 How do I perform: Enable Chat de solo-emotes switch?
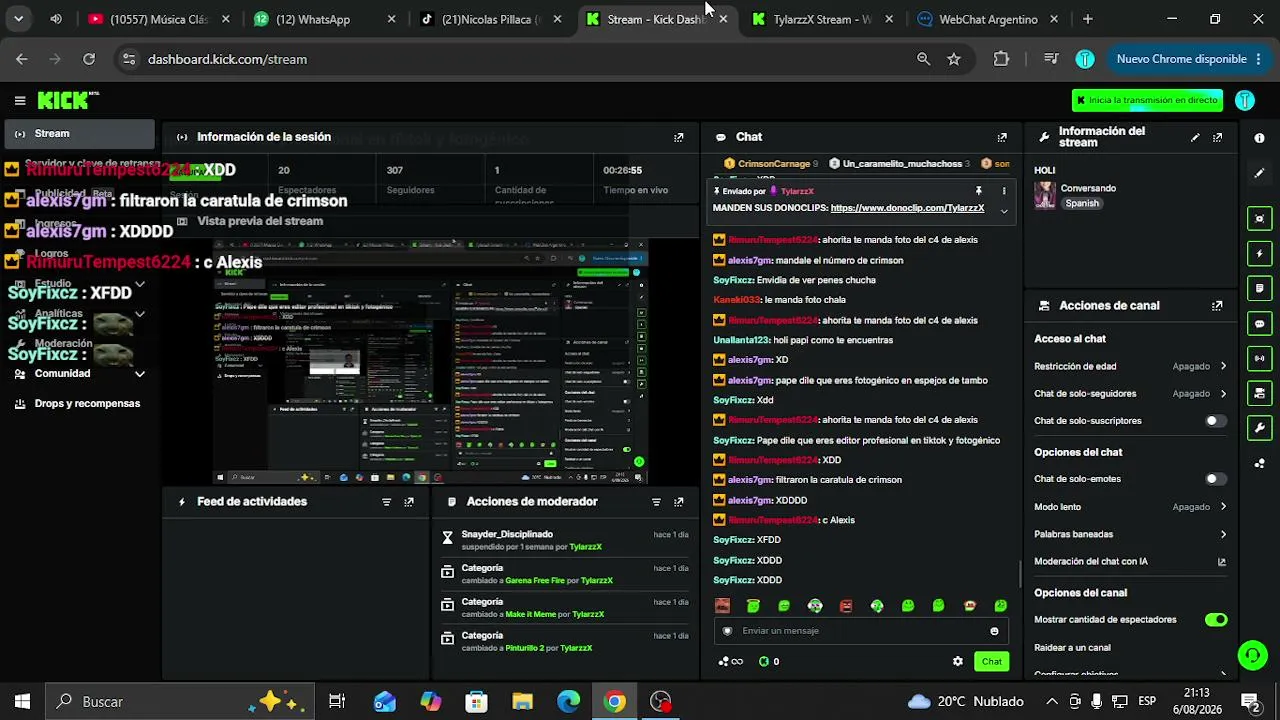click(1215, 479)
